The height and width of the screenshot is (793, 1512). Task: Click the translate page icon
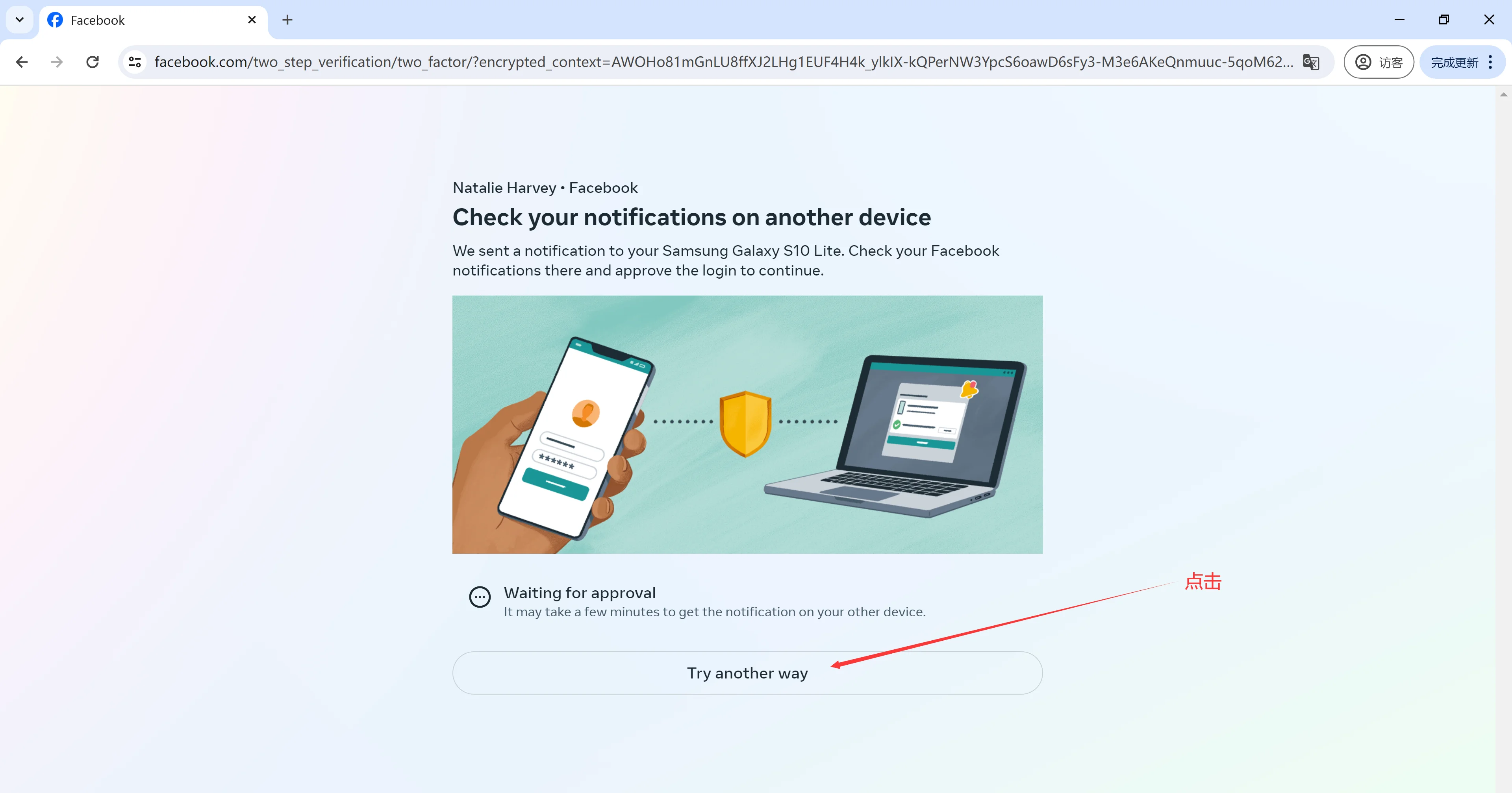(x=1311, y=62)
